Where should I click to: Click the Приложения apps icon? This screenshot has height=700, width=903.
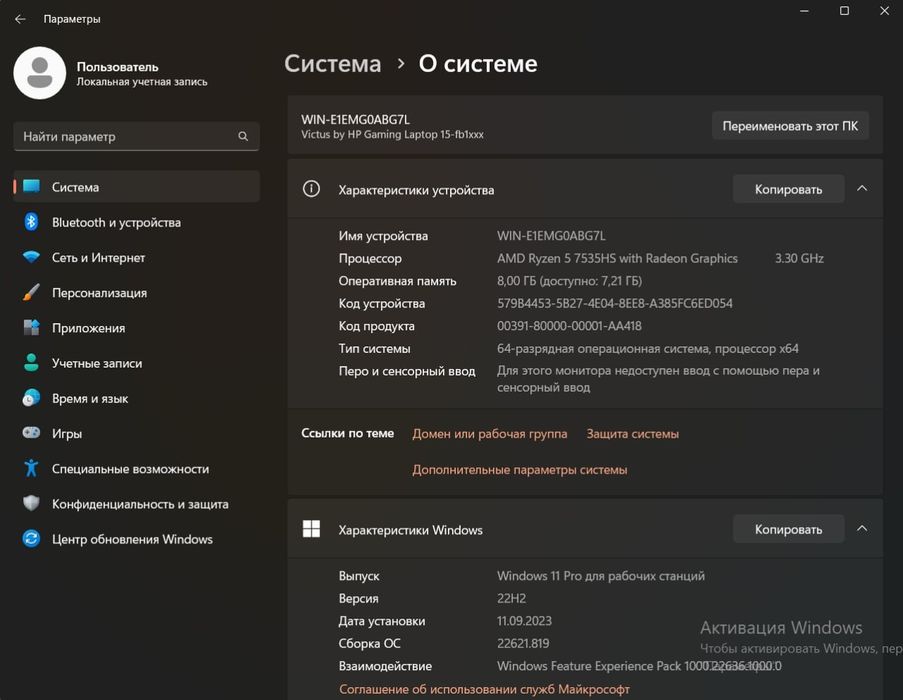[x=31, y=328]
